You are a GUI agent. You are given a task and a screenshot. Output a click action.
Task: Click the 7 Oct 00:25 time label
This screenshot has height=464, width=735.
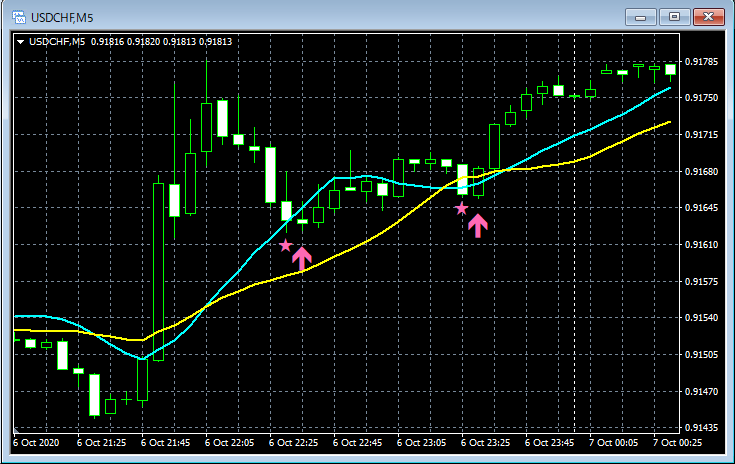click(677, 442)
